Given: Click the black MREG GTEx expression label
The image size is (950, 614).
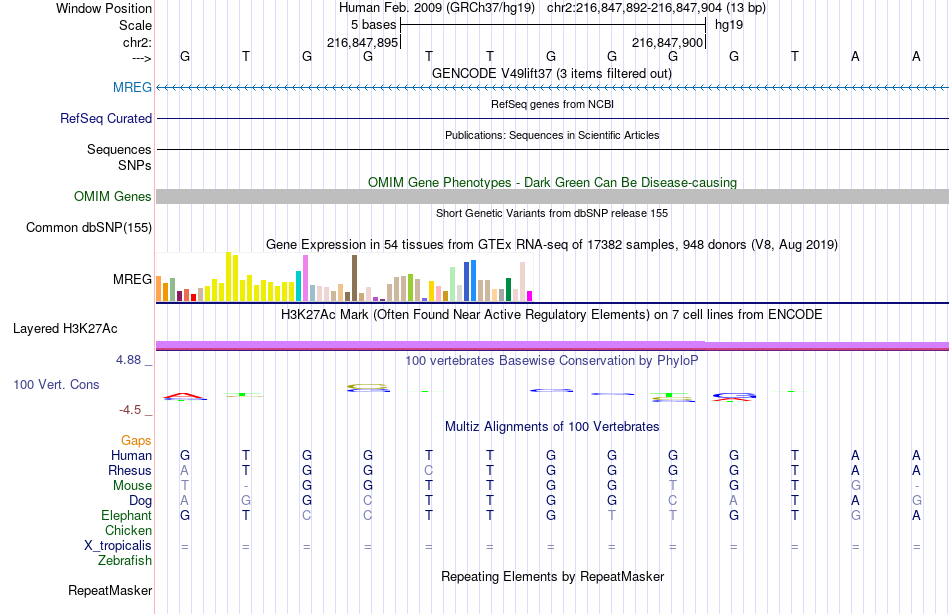Looking at the screenshot, I should 132,279.
